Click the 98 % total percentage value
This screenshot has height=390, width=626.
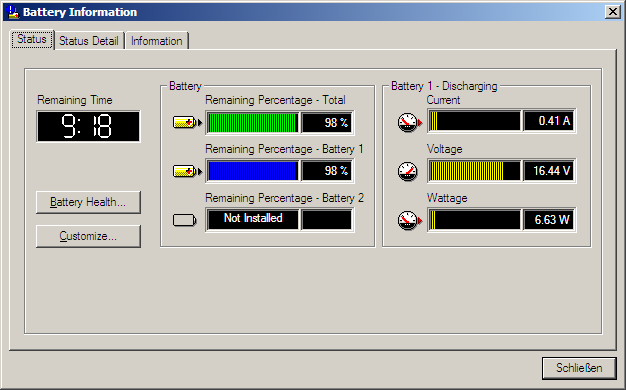[x=327, y=123]
